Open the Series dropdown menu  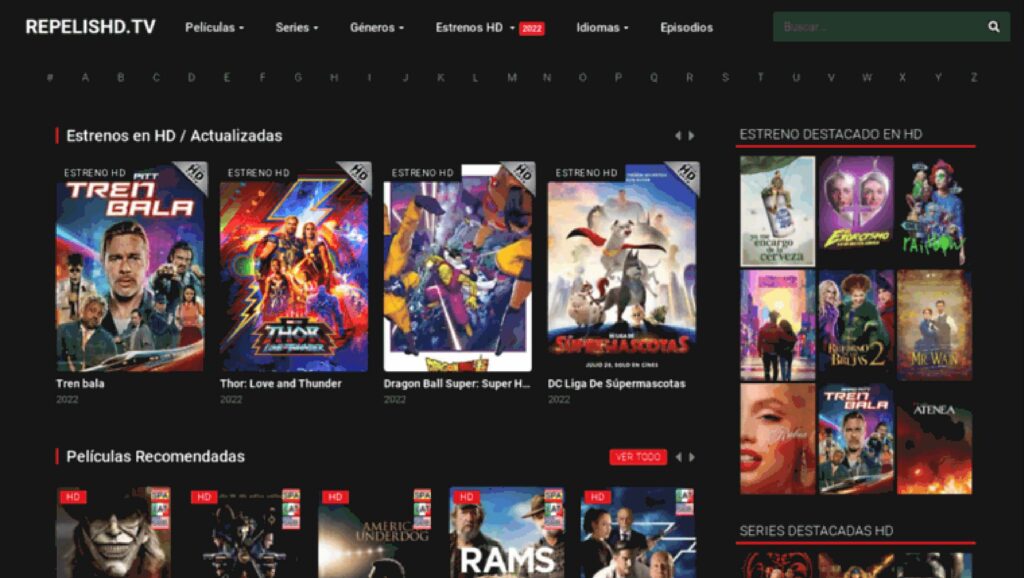[x=296, y=27]
